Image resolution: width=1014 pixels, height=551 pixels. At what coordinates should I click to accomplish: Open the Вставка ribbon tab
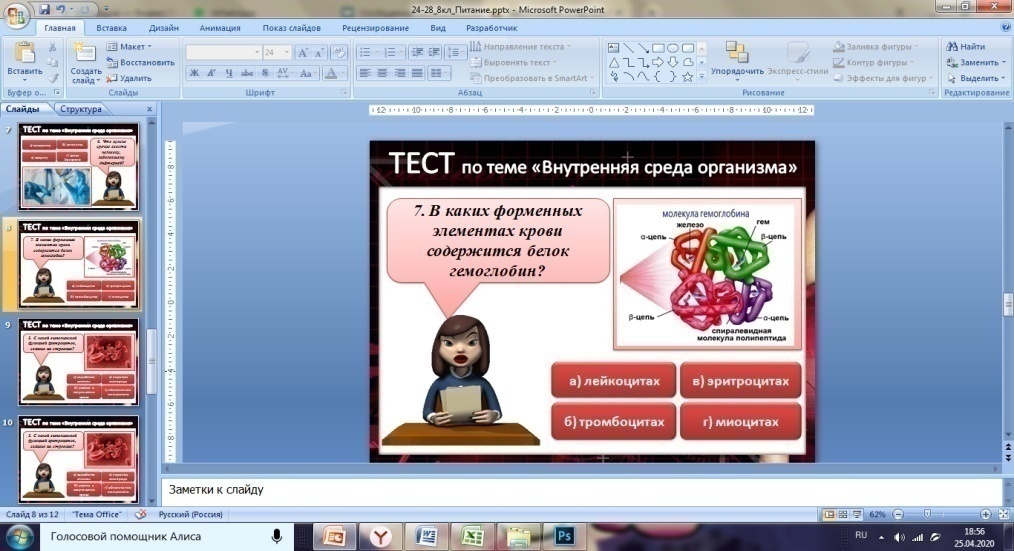point(112,29)
